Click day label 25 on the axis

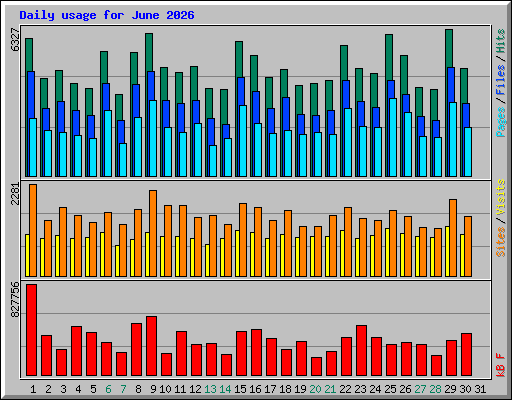click(390, 389)
